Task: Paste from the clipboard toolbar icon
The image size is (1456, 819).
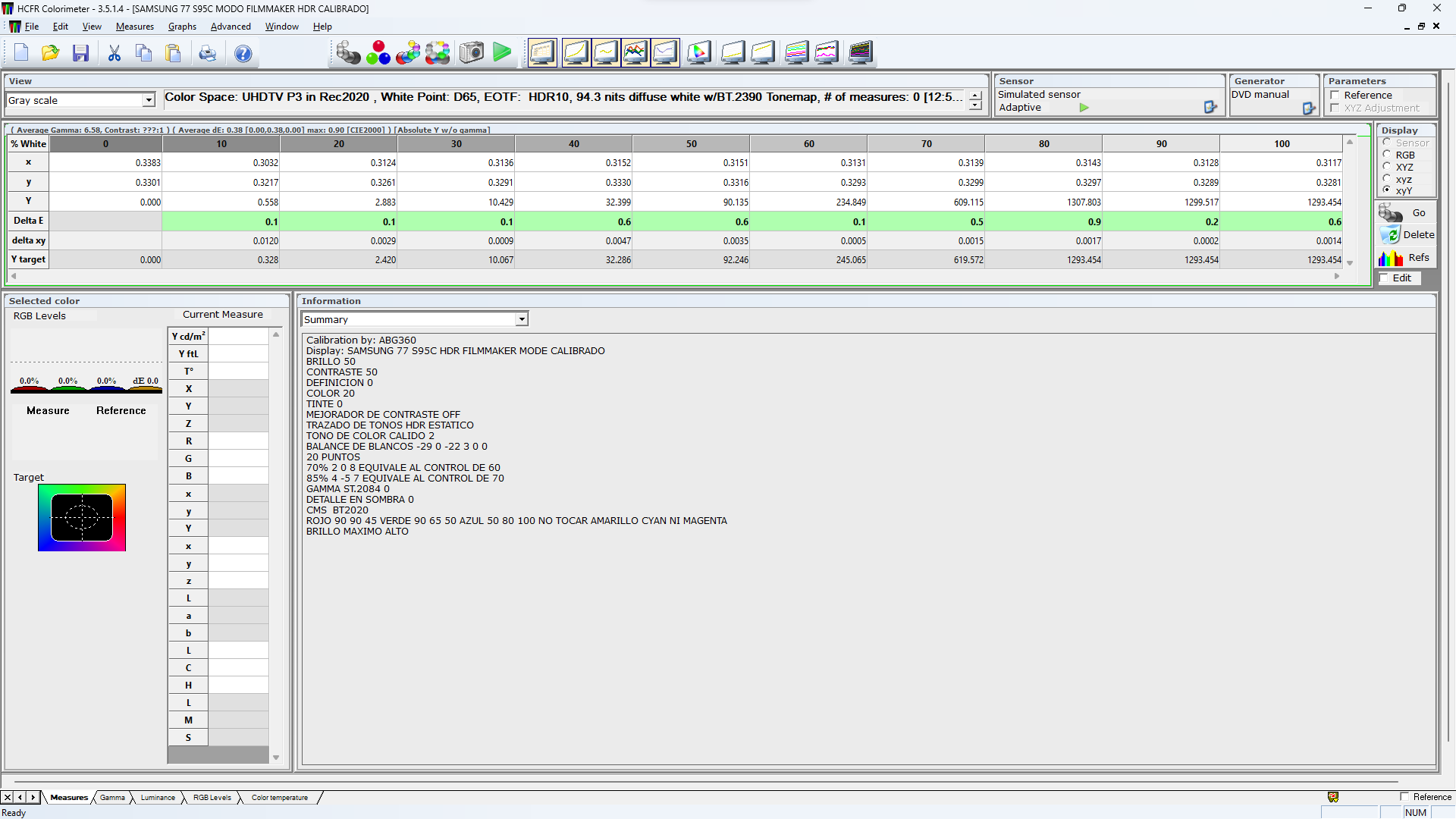Action: pyautogui.click(x=174, y=53)
